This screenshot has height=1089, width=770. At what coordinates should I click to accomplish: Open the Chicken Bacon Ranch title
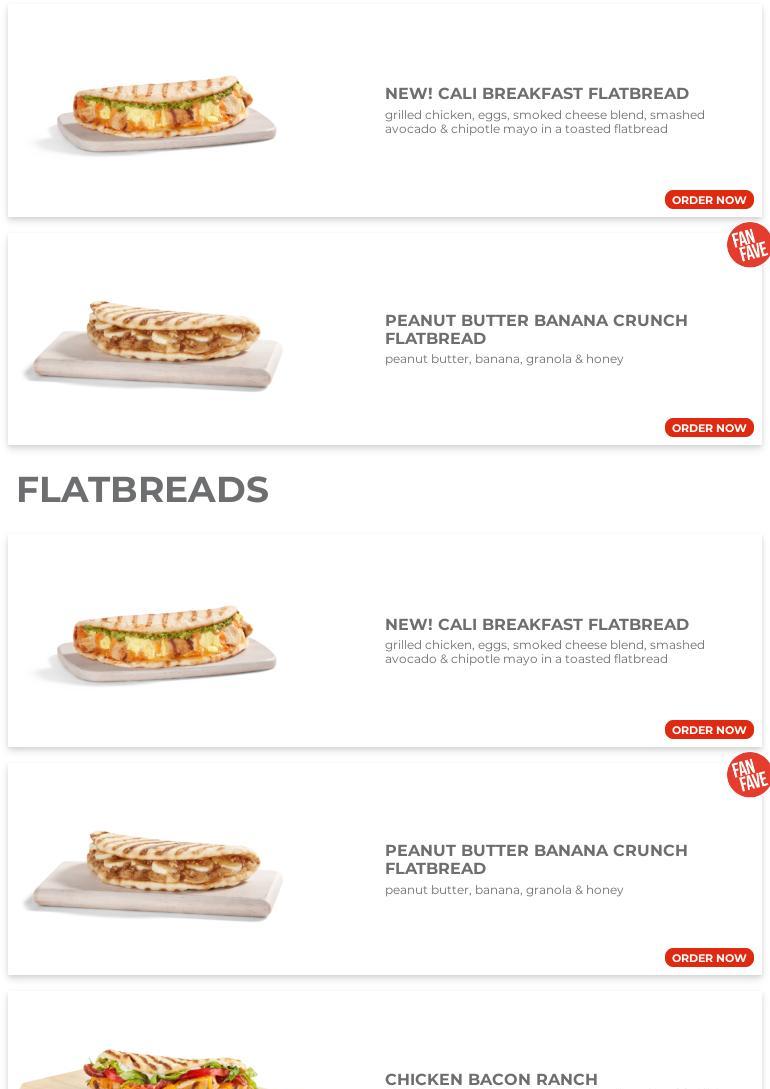(x=491, y=1079)
